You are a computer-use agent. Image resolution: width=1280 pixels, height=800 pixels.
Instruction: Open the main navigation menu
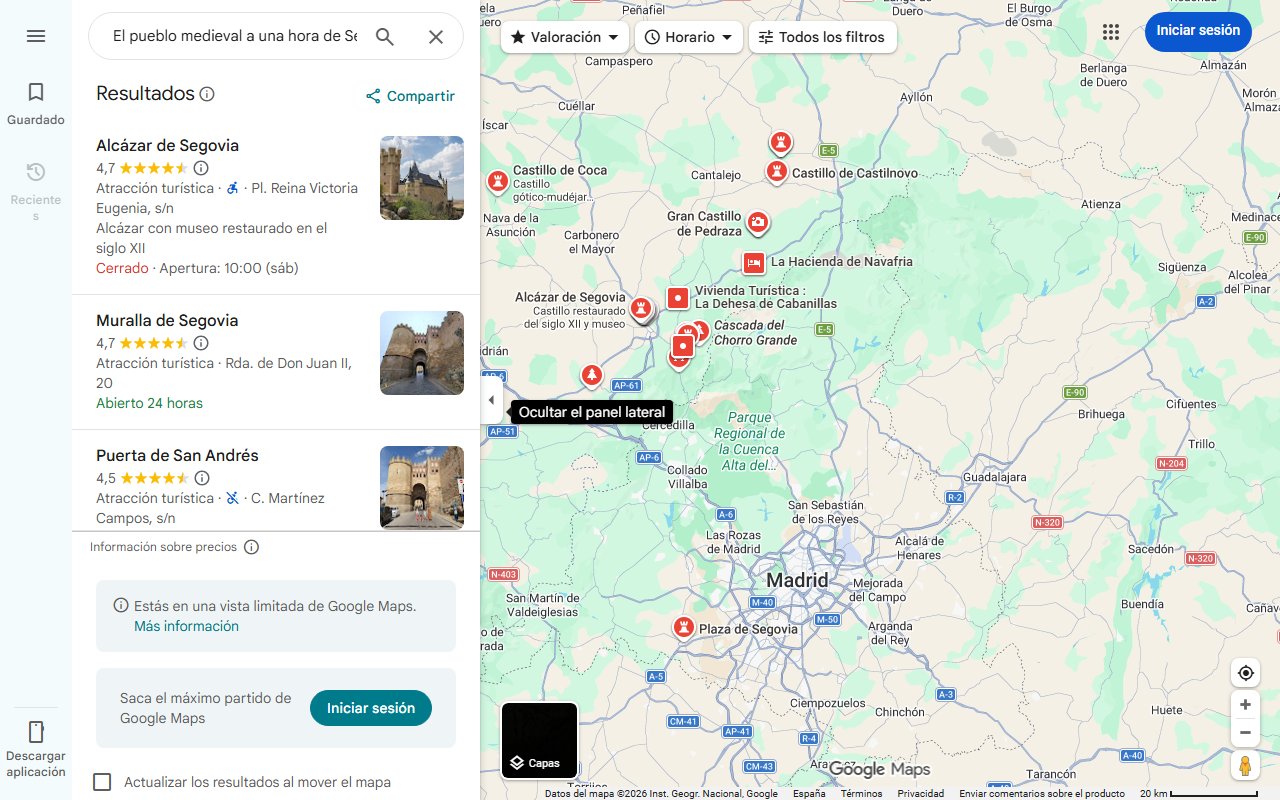(36, 36)
